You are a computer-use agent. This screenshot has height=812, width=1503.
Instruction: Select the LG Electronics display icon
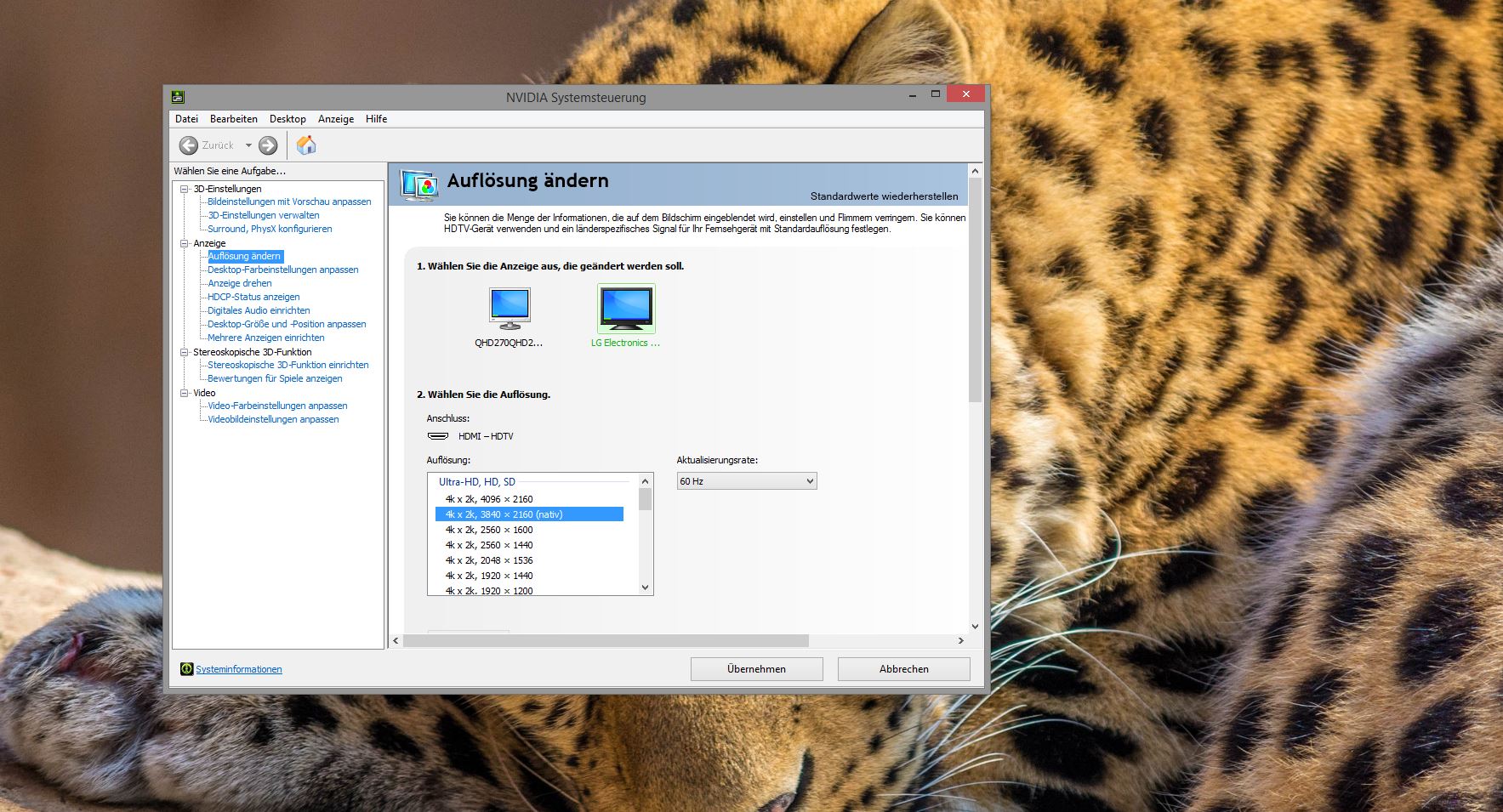pos(627,309)
